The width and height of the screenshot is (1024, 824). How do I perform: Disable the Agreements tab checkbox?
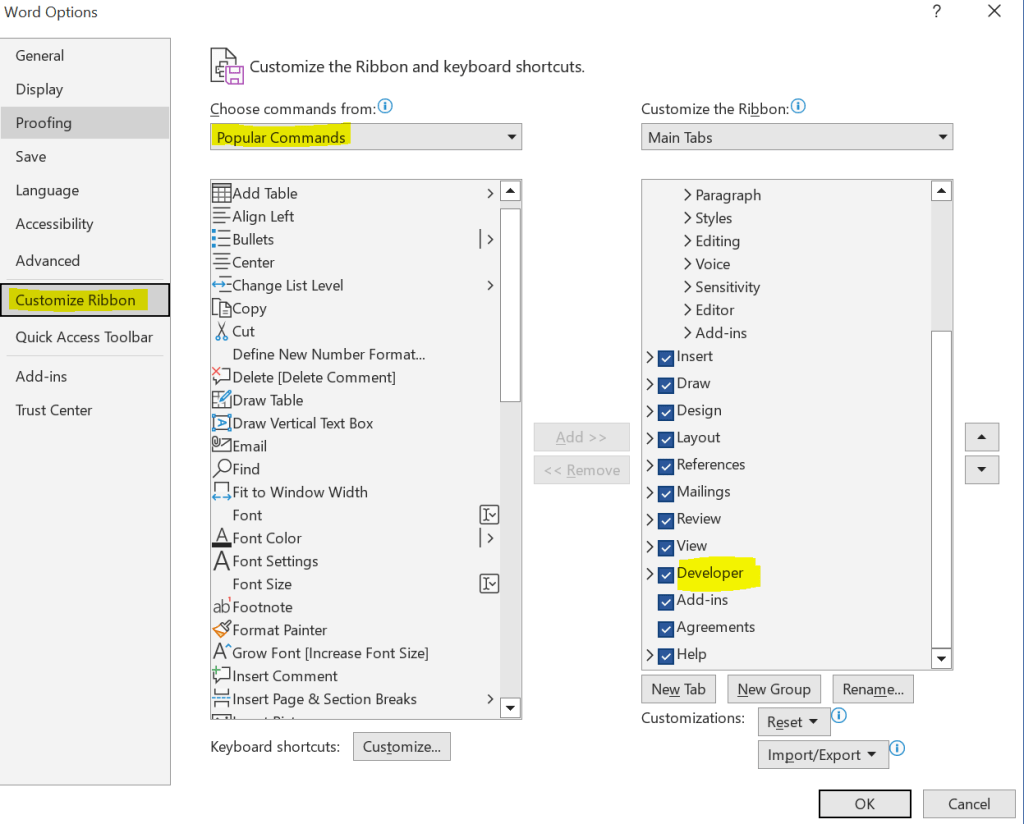pos(666,628)
